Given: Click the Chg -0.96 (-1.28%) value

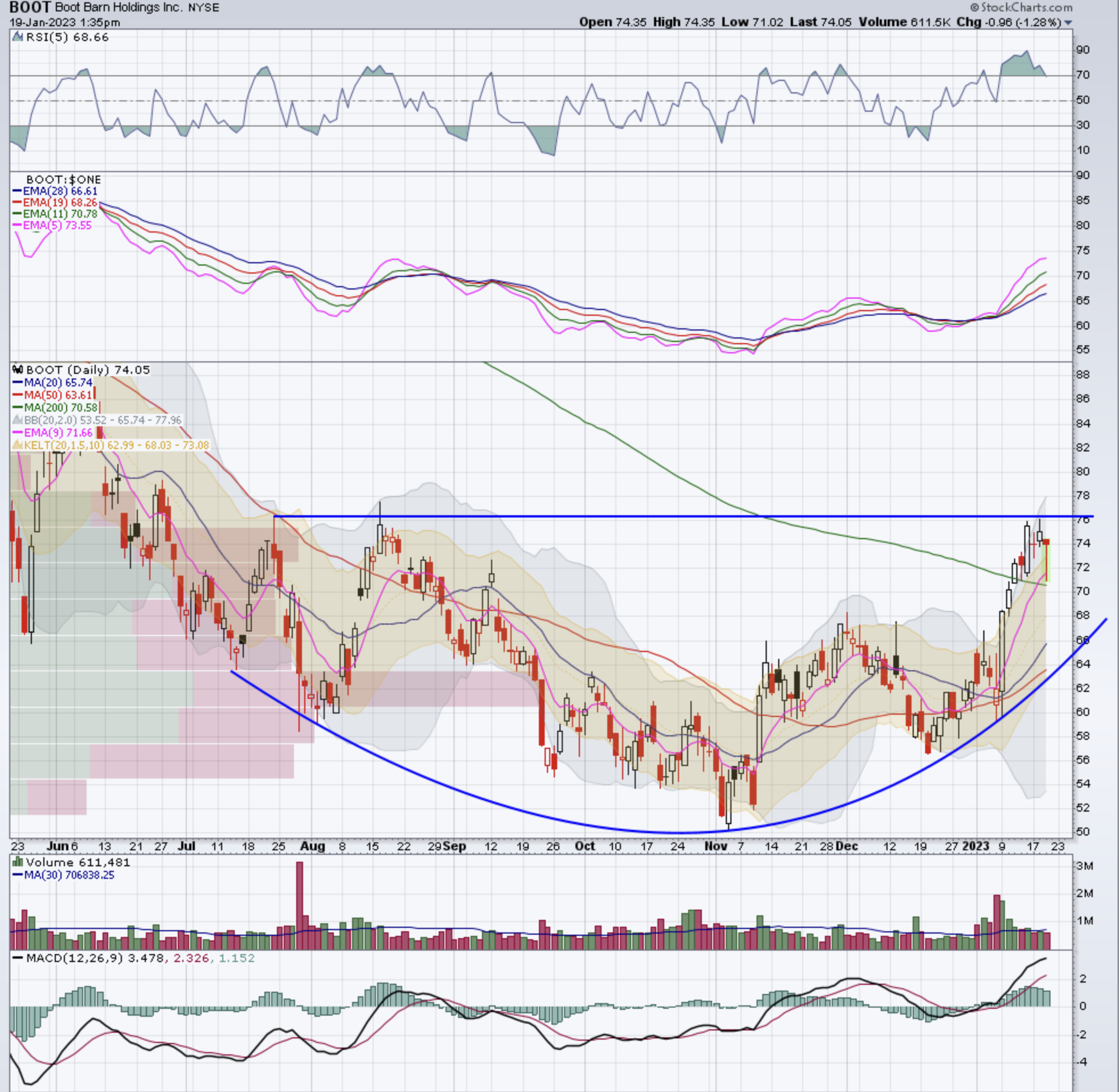Looking at the screenshot, I should click(x=1009, y=22).
